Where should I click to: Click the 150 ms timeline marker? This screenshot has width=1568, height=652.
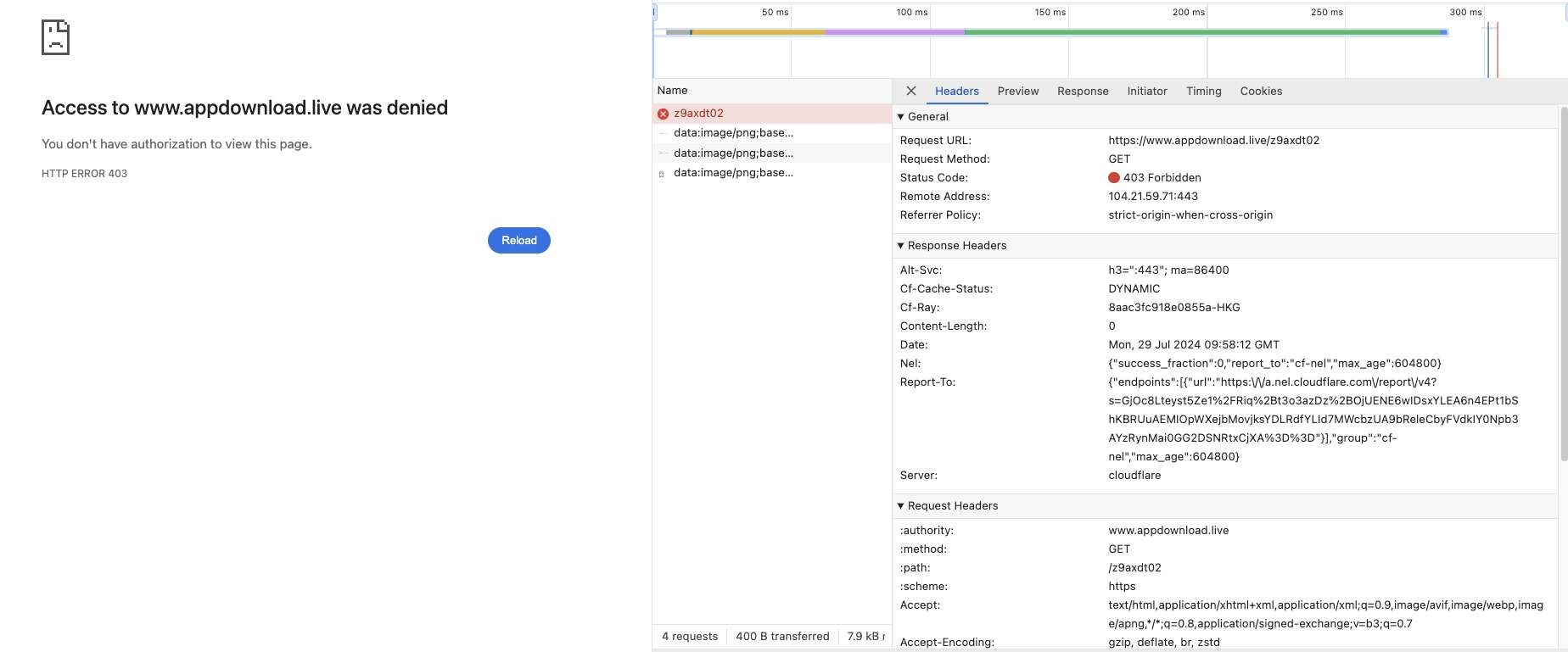(1050, 13)
